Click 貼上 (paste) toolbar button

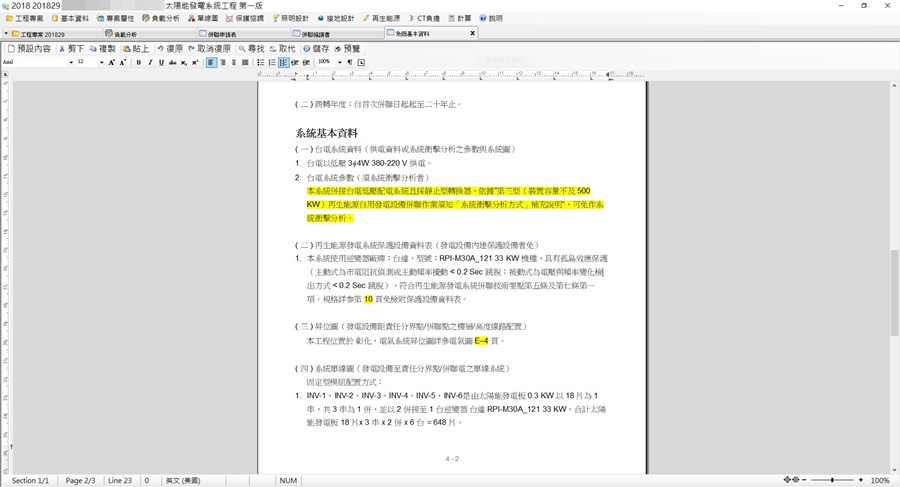pos(137,49)
